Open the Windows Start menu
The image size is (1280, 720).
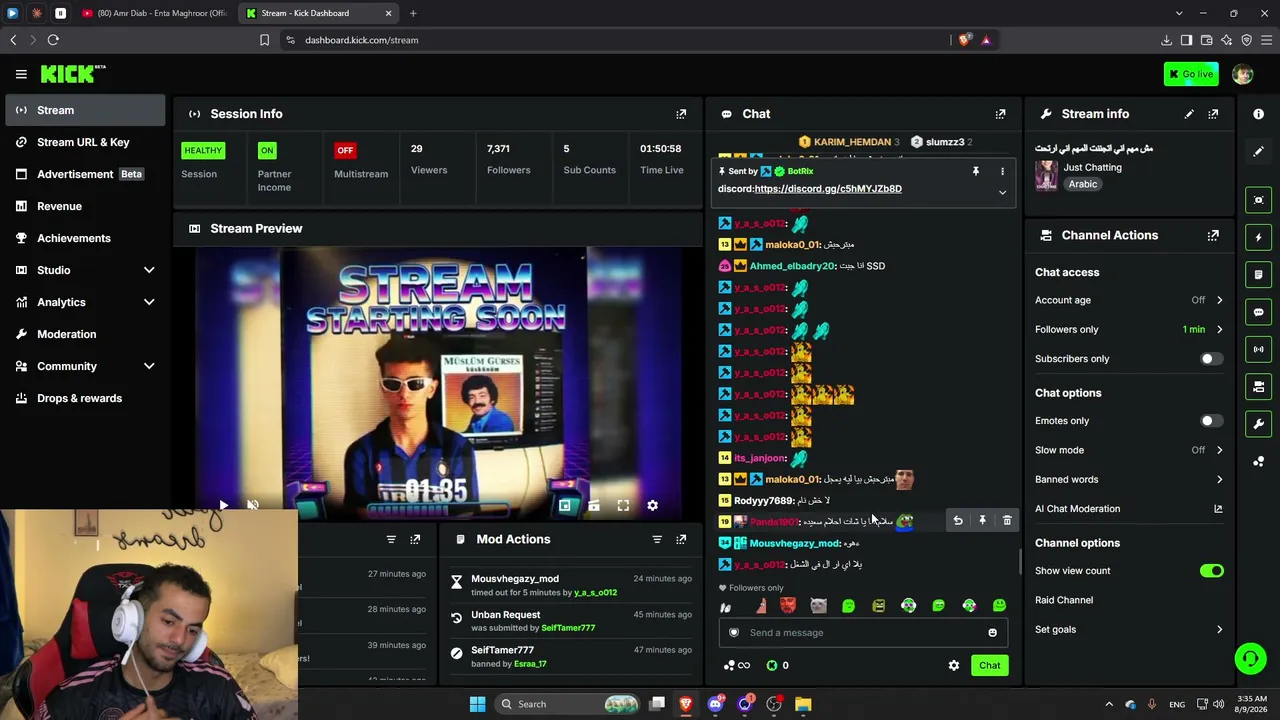[477, 704]
